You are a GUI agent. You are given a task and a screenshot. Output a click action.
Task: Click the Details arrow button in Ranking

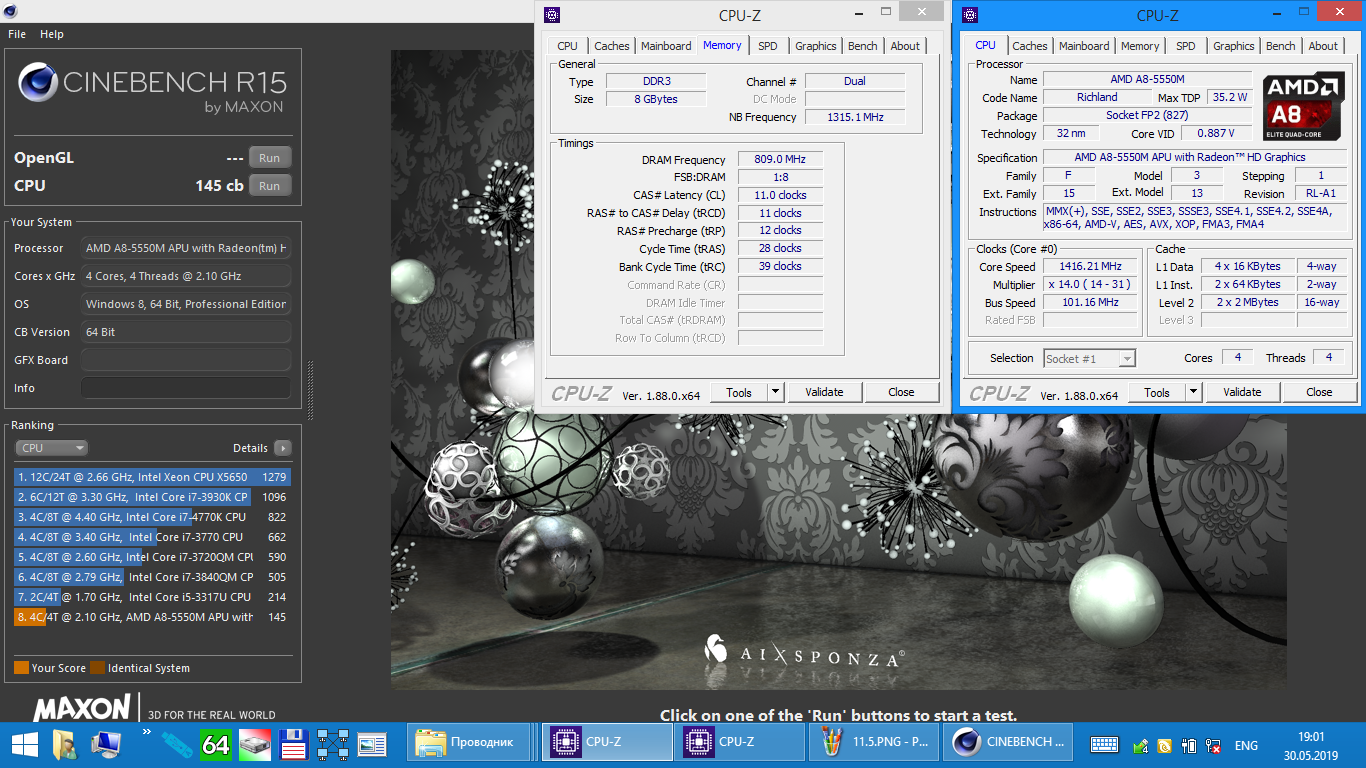coord(283,448)
